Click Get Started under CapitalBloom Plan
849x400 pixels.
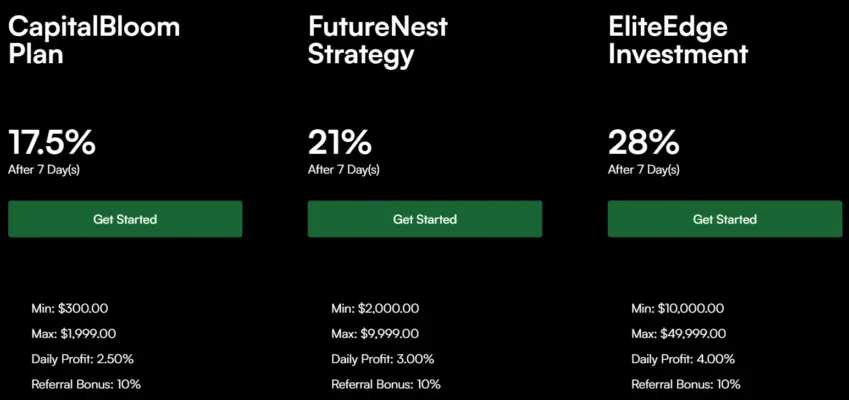[x=125, y=219]
